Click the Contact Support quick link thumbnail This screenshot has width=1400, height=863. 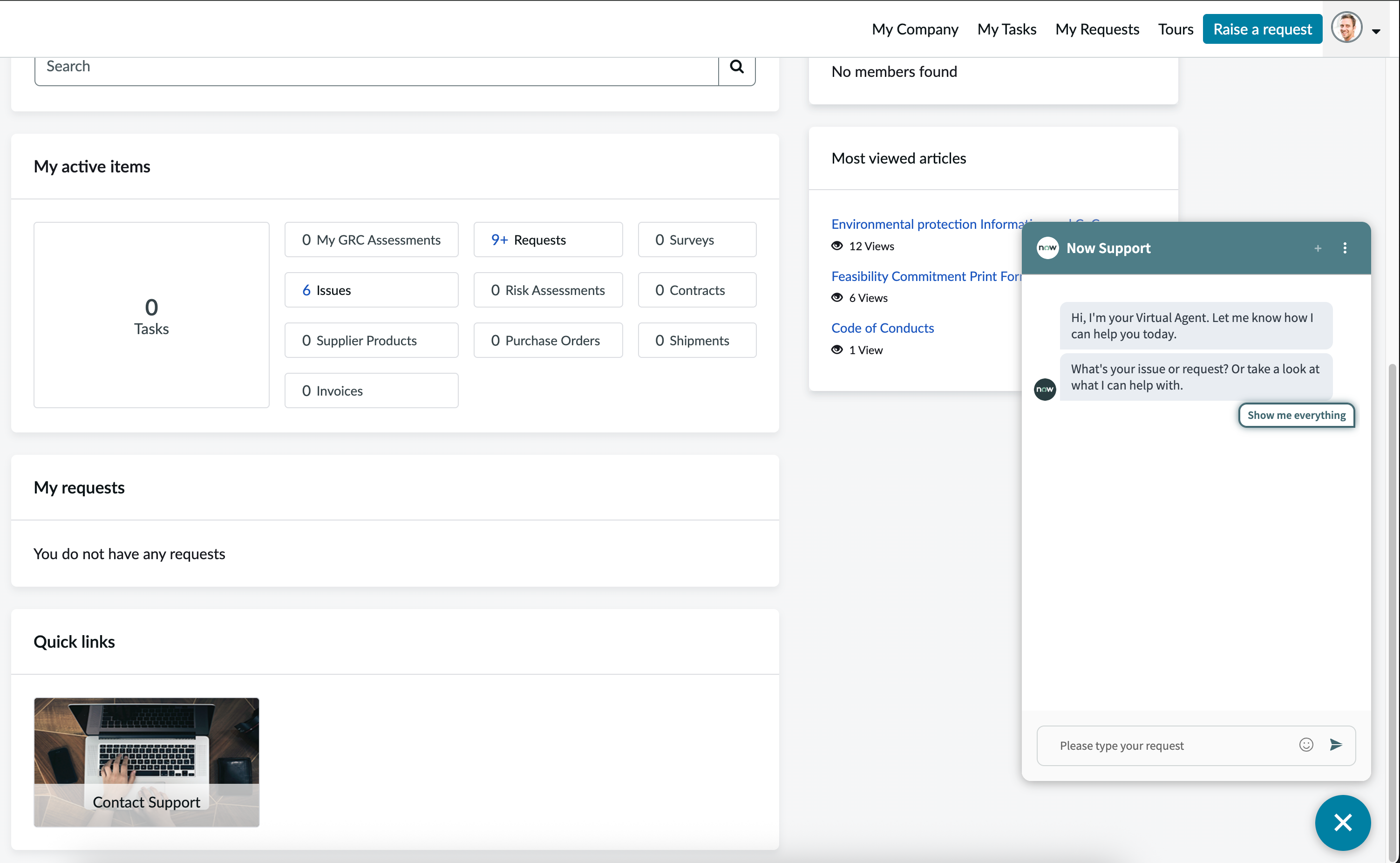tap(147, 762)
